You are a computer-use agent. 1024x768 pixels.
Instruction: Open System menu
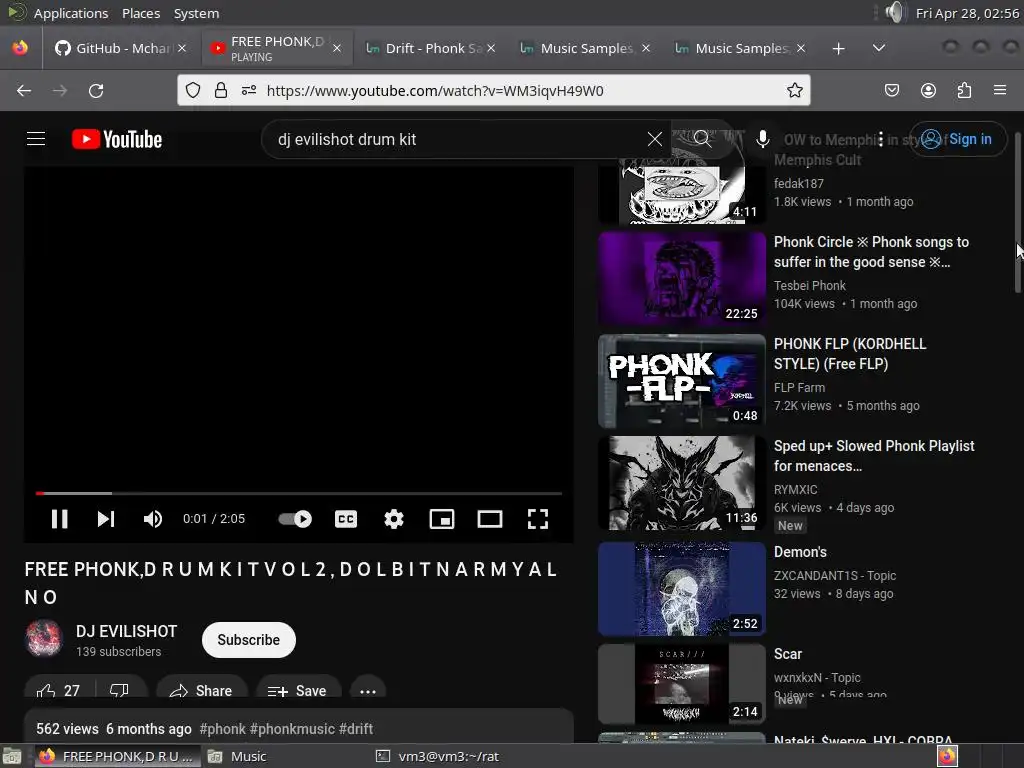(x=197, y=13)
